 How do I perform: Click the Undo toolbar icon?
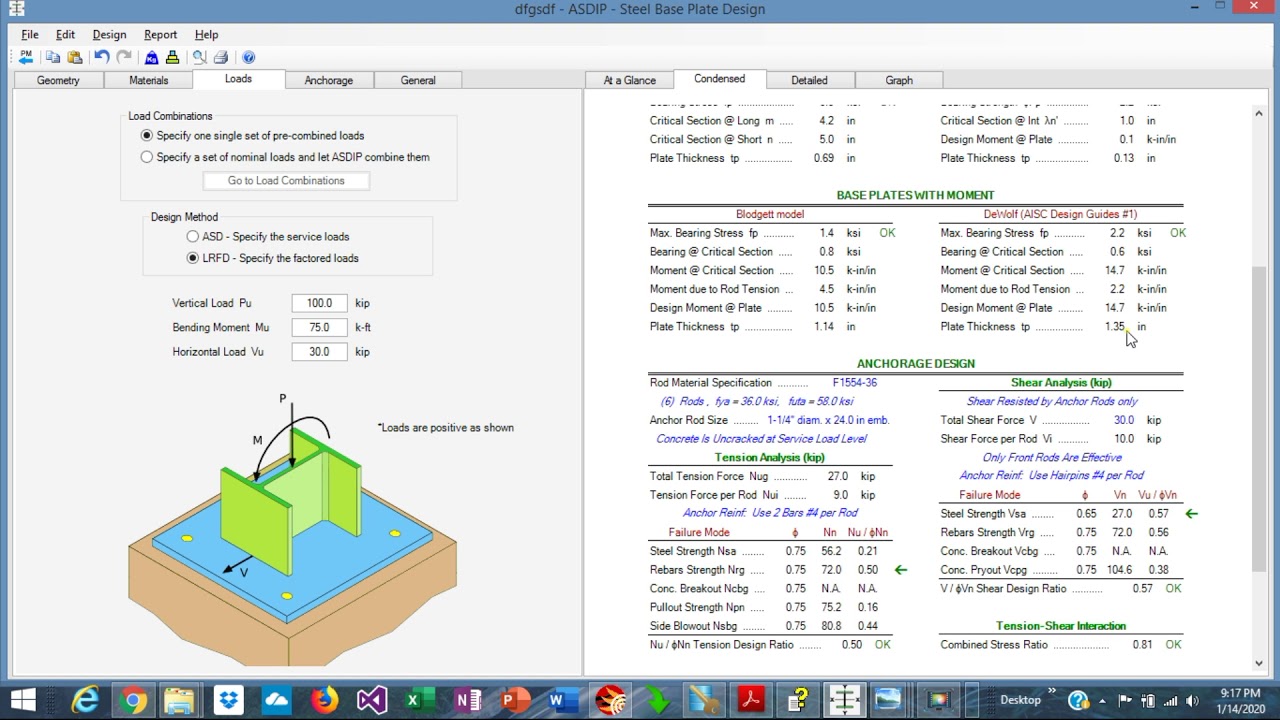[102, 57]
